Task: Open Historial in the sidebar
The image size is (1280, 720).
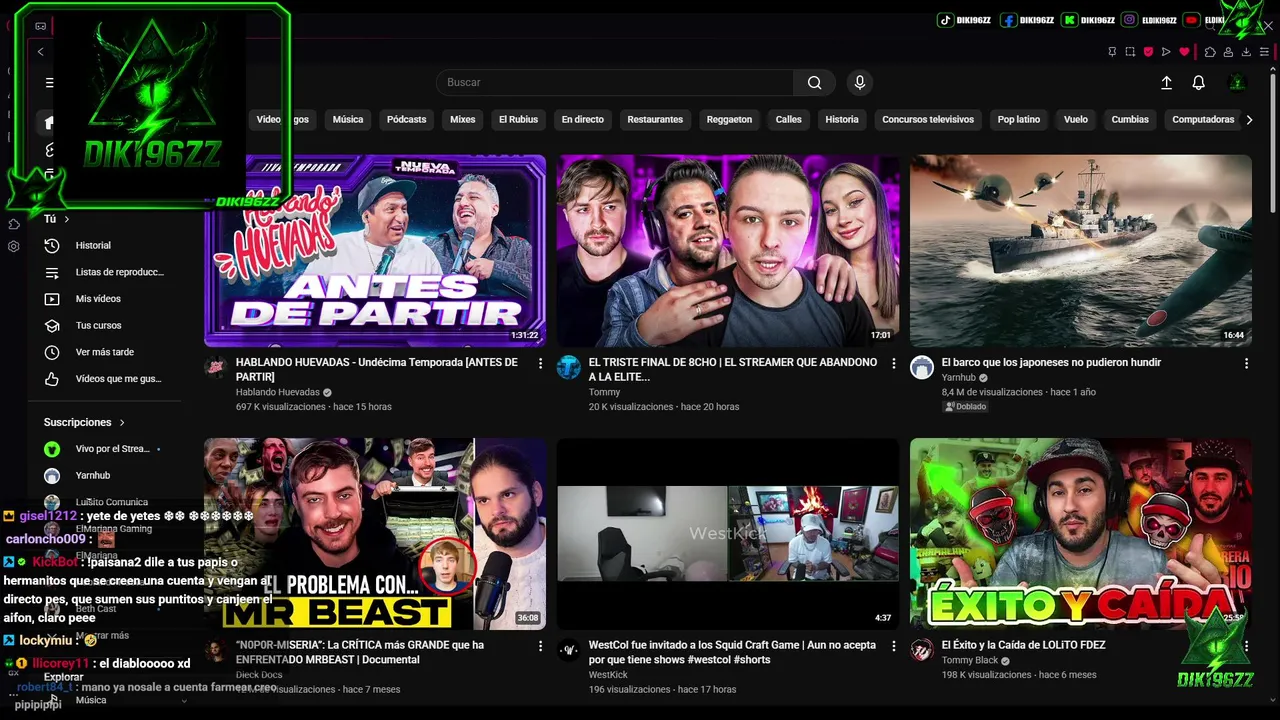Action: click(93, 245)
